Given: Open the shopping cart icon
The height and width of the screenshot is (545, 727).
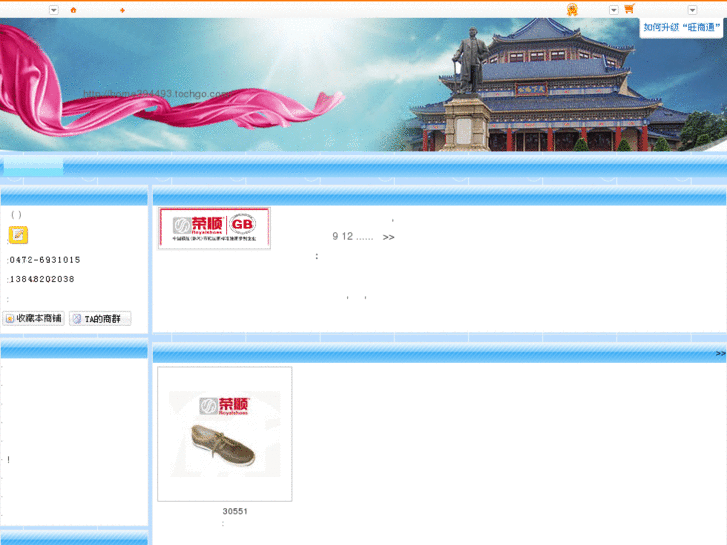Looking at the screenshot, I should (x=629, y=9).
